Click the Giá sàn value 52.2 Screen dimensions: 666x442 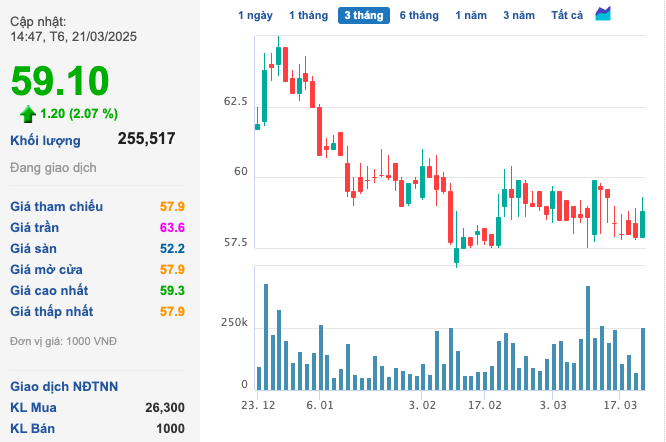point(172,249)
